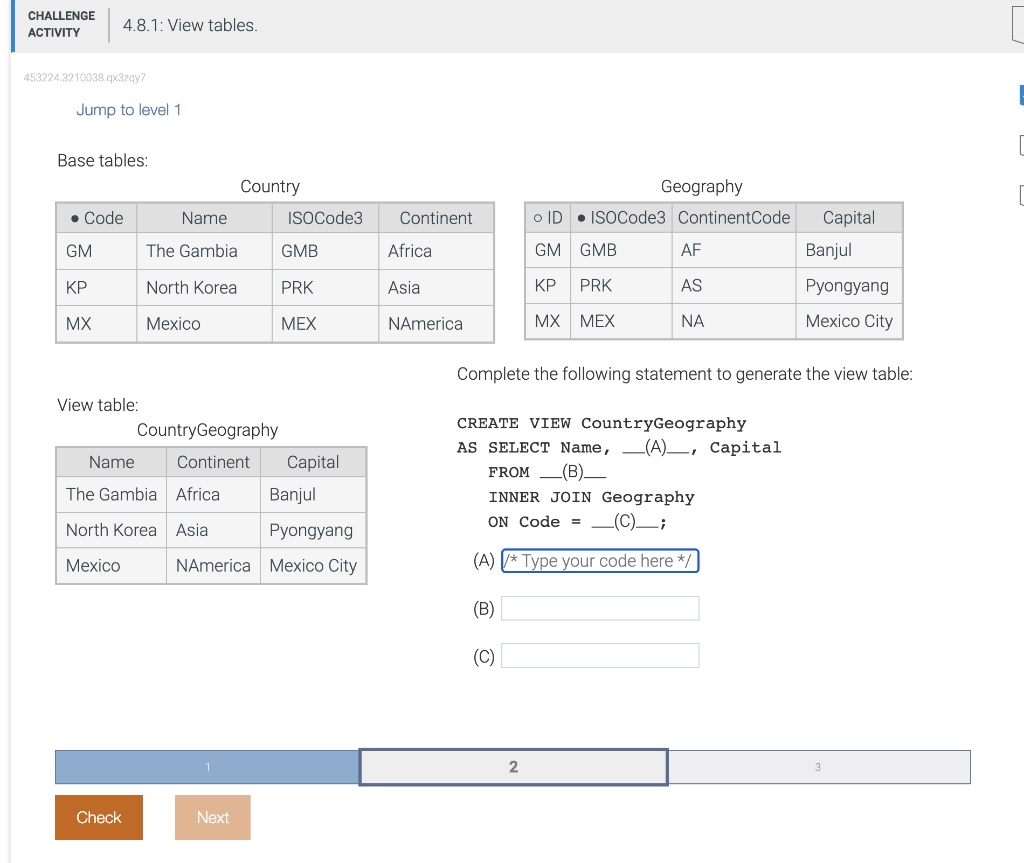This screenshot has height=863, width=1024.
Task: Select Asia cell in CountryGeography view table
Action: (214, 530)
